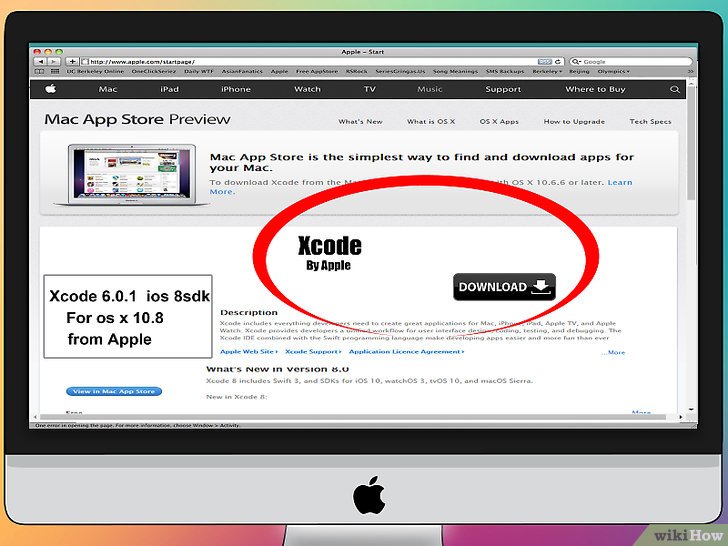The height and width of the screenshot is (546, 728).
Task: Click the plus add-bookmark button
Action: [72, 62]
